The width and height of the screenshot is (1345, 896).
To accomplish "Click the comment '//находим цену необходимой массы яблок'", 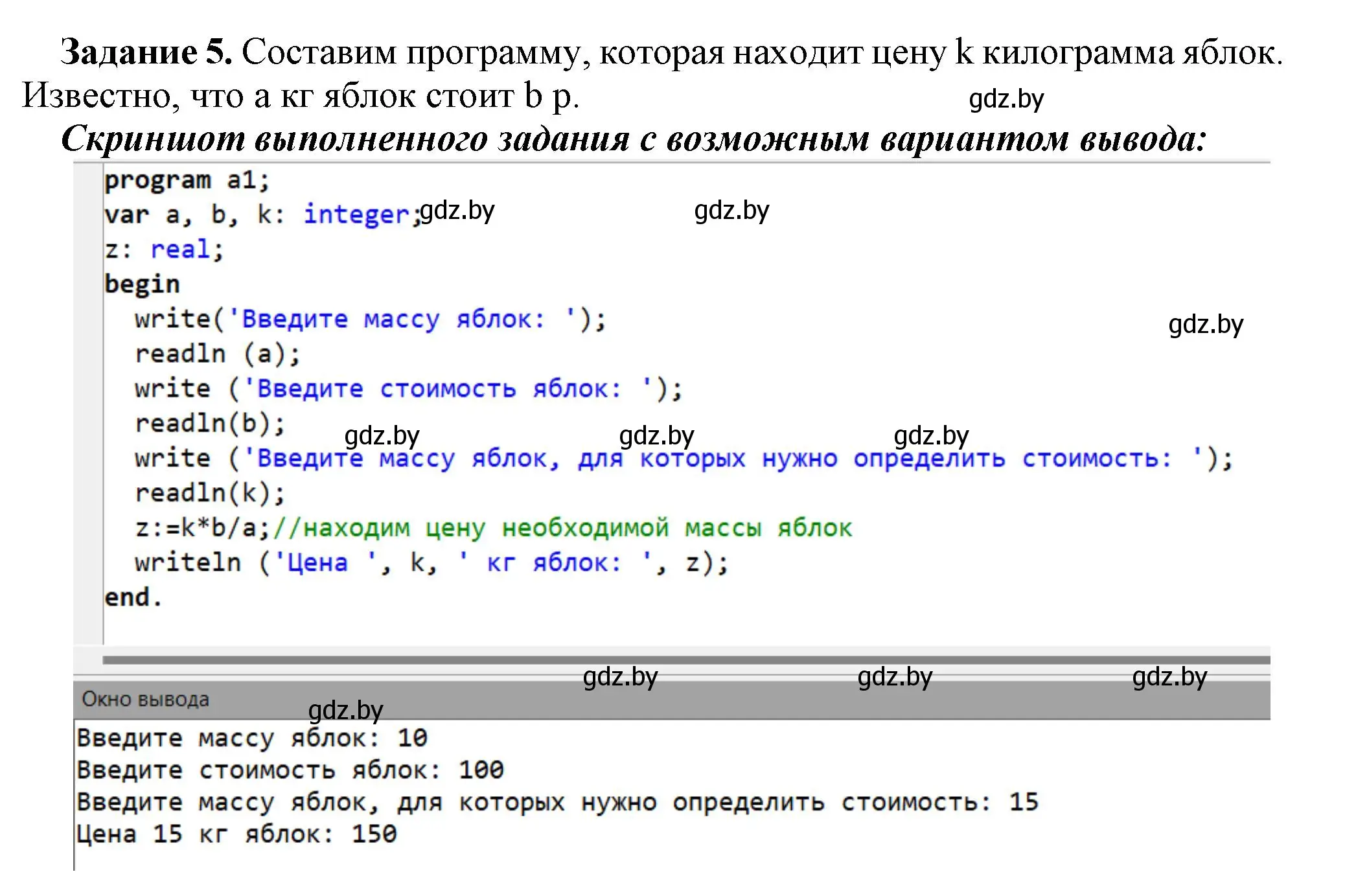I will (563, 528).
